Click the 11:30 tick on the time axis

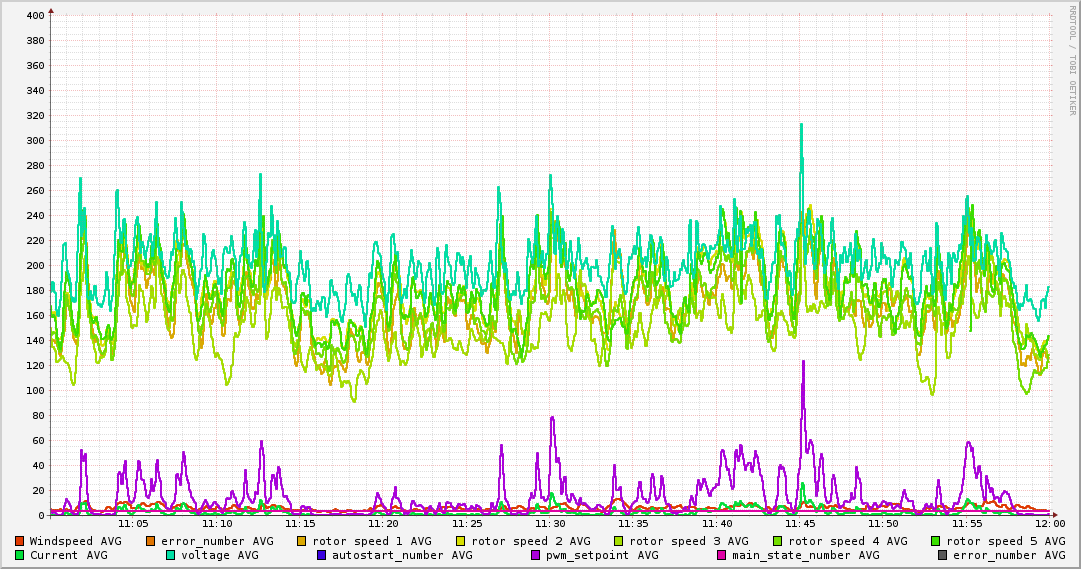pyautogui.click(x=550, y=523)
